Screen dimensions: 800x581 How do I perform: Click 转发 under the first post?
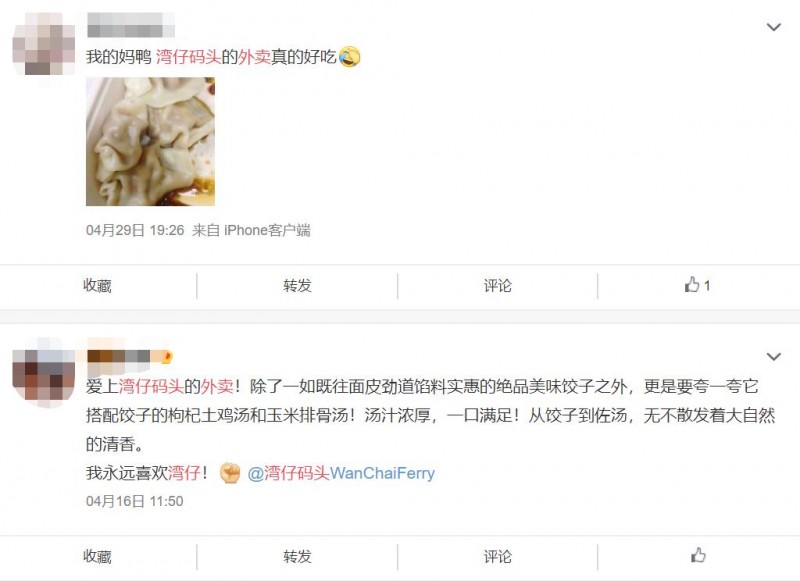coord(297,286)
